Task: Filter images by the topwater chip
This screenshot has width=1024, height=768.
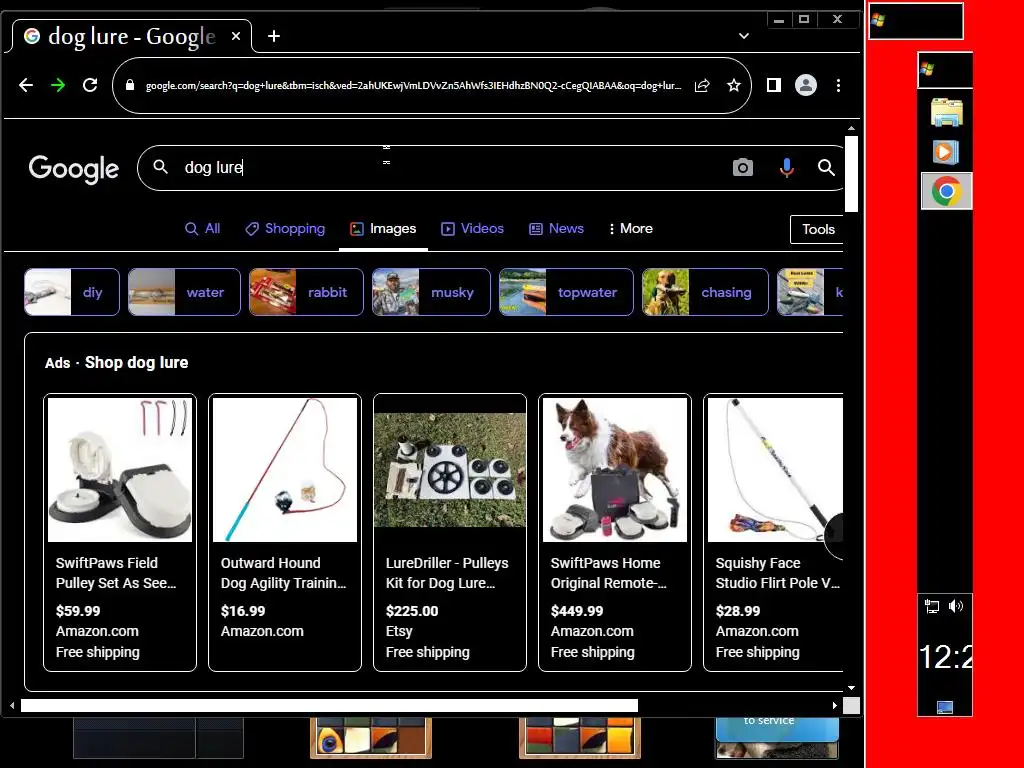Action: (566, 292)
